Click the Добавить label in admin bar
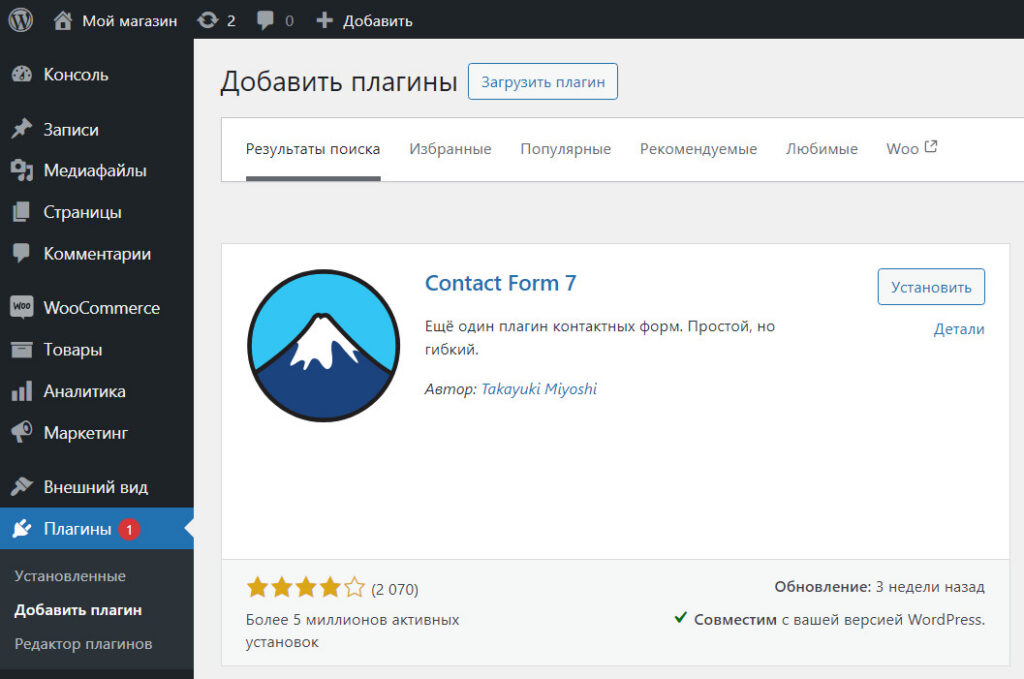Screen dimensions: 1024x679 [377, 21]
